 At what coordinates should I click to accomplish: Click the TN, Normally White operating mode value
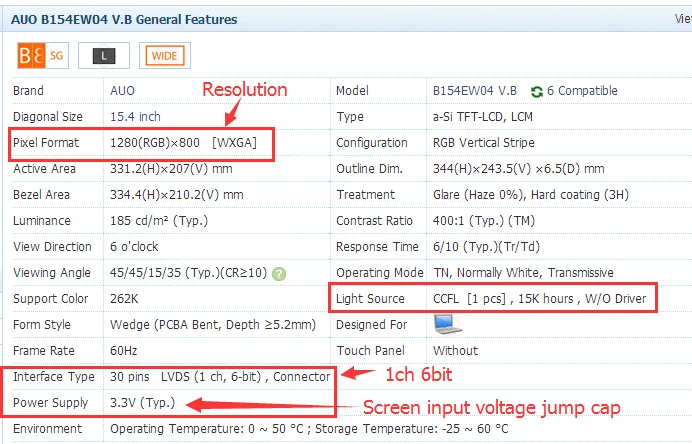(x=523, y=273)
